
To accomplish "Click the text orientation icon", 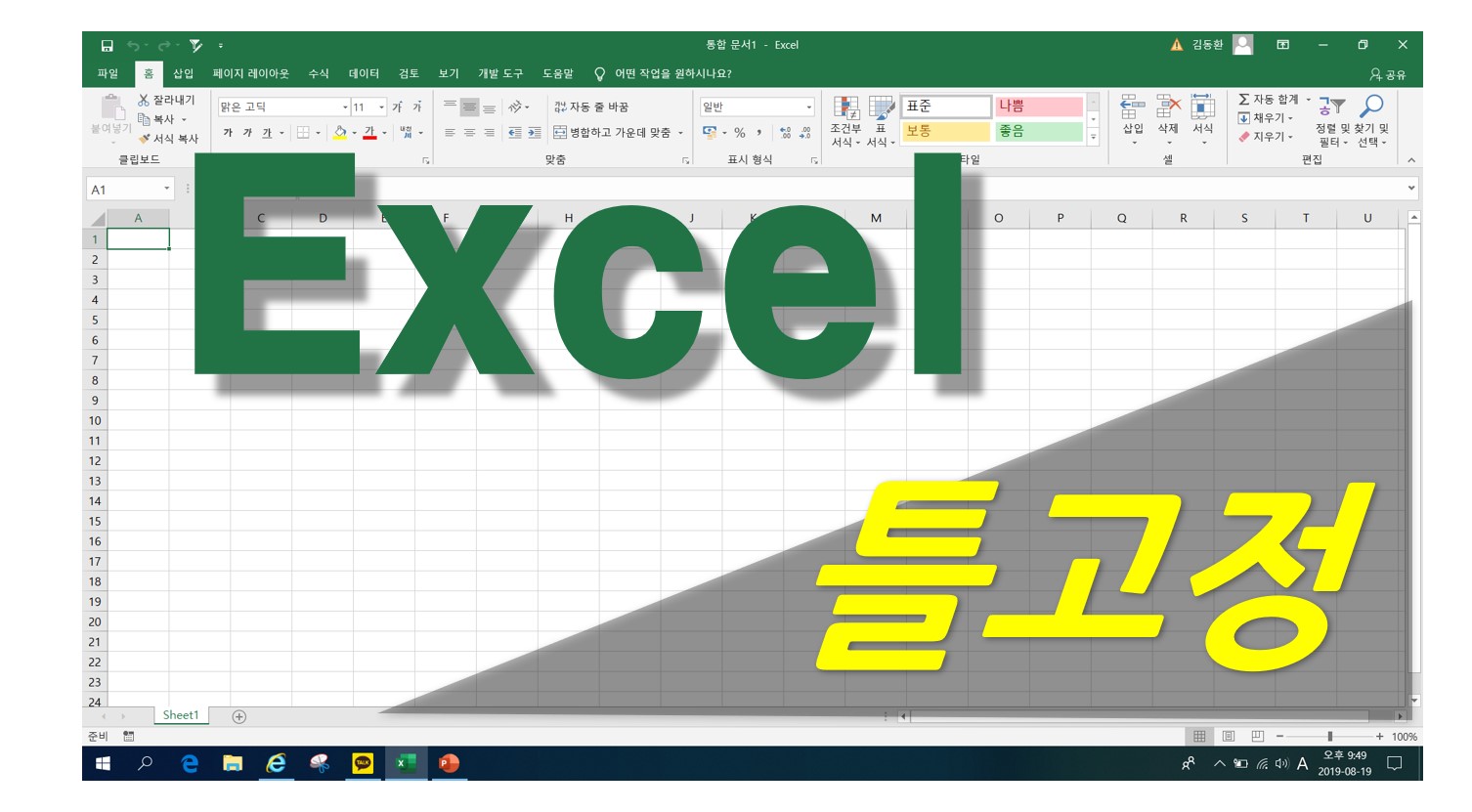I will (x=515, y=107).
